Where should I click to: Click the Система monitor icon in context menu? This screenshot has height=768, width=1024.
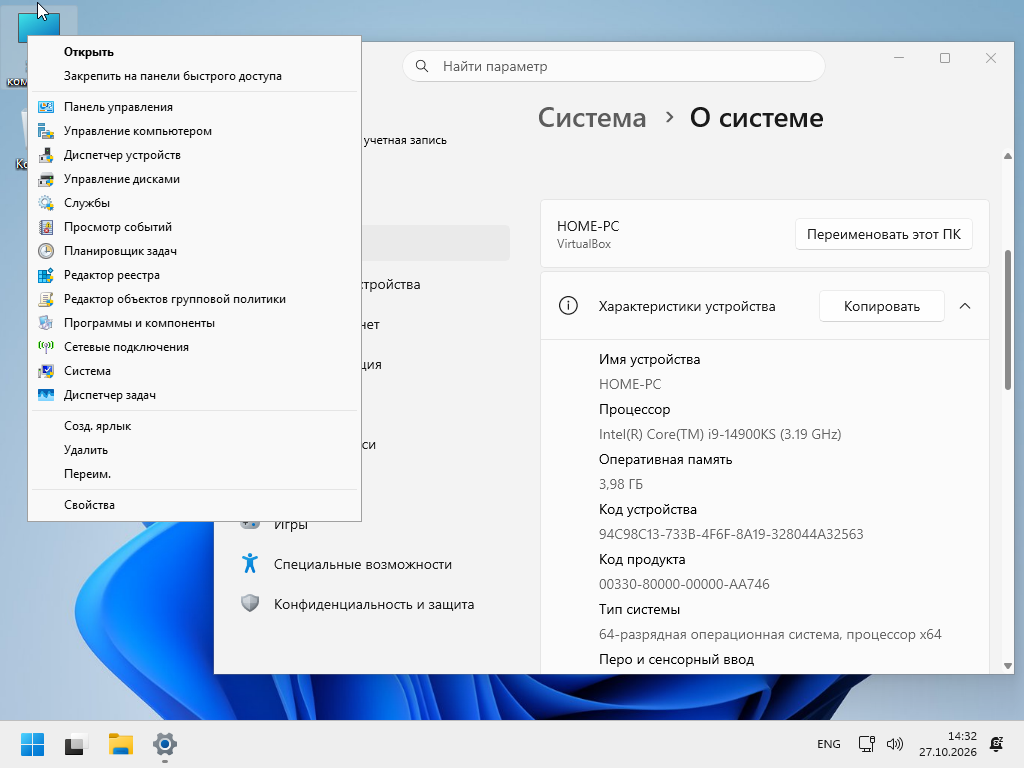tap(46, 372)
